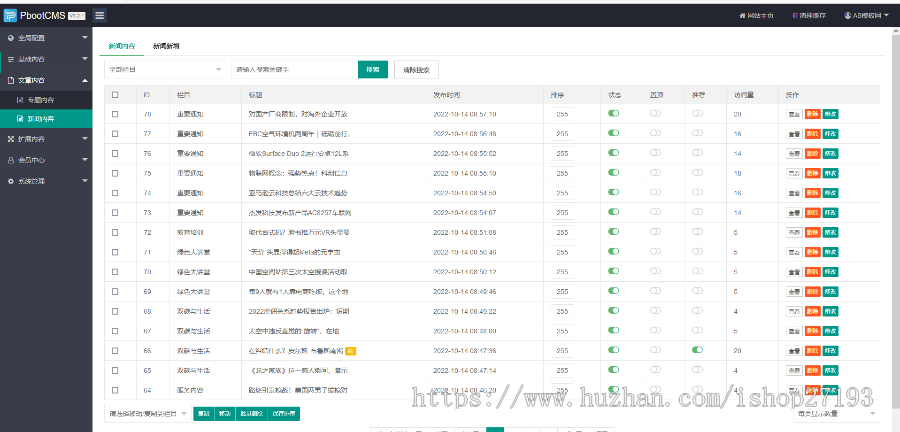Toggle the 状态 status switch for ID 78
Screen dimensions: 900x432
coord(614,114)
